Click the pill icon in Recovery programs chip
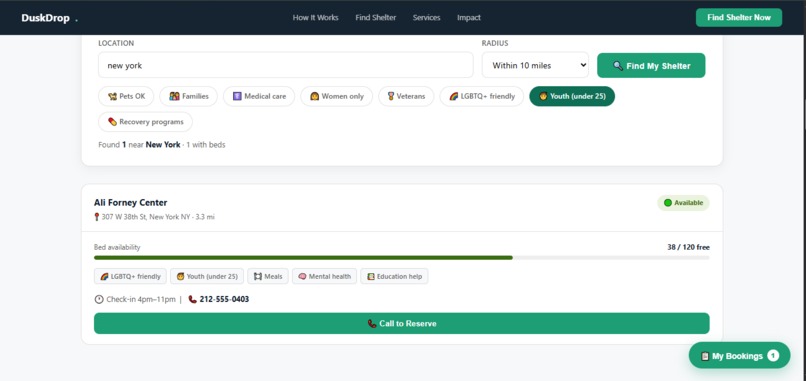Image resolution: width=806 pixels, height=381 pixels. click(113, 122)
